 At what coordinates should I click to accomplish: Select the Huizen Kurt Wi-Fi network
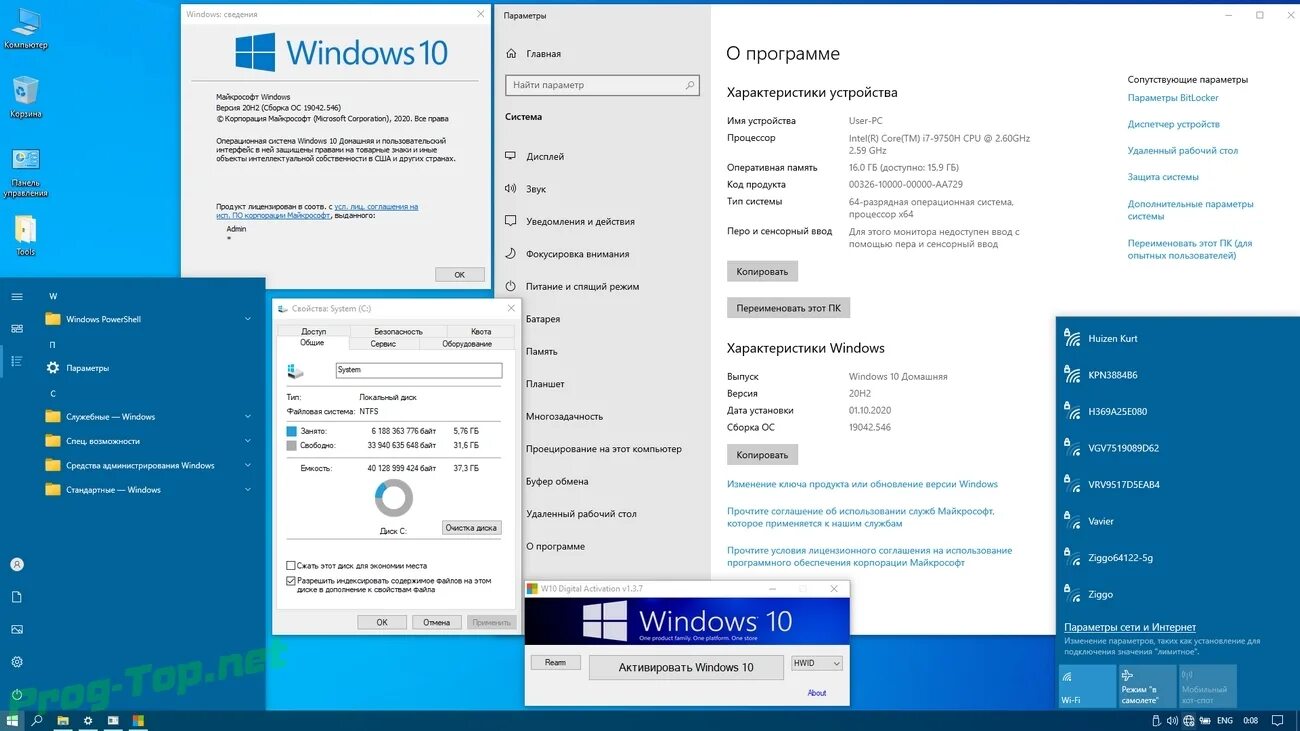point(1176,339)
